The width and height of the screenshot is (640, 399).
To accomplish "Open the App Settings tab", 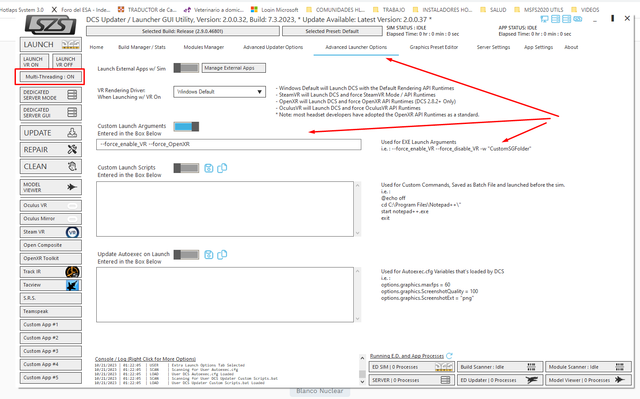I will point(538,47).
